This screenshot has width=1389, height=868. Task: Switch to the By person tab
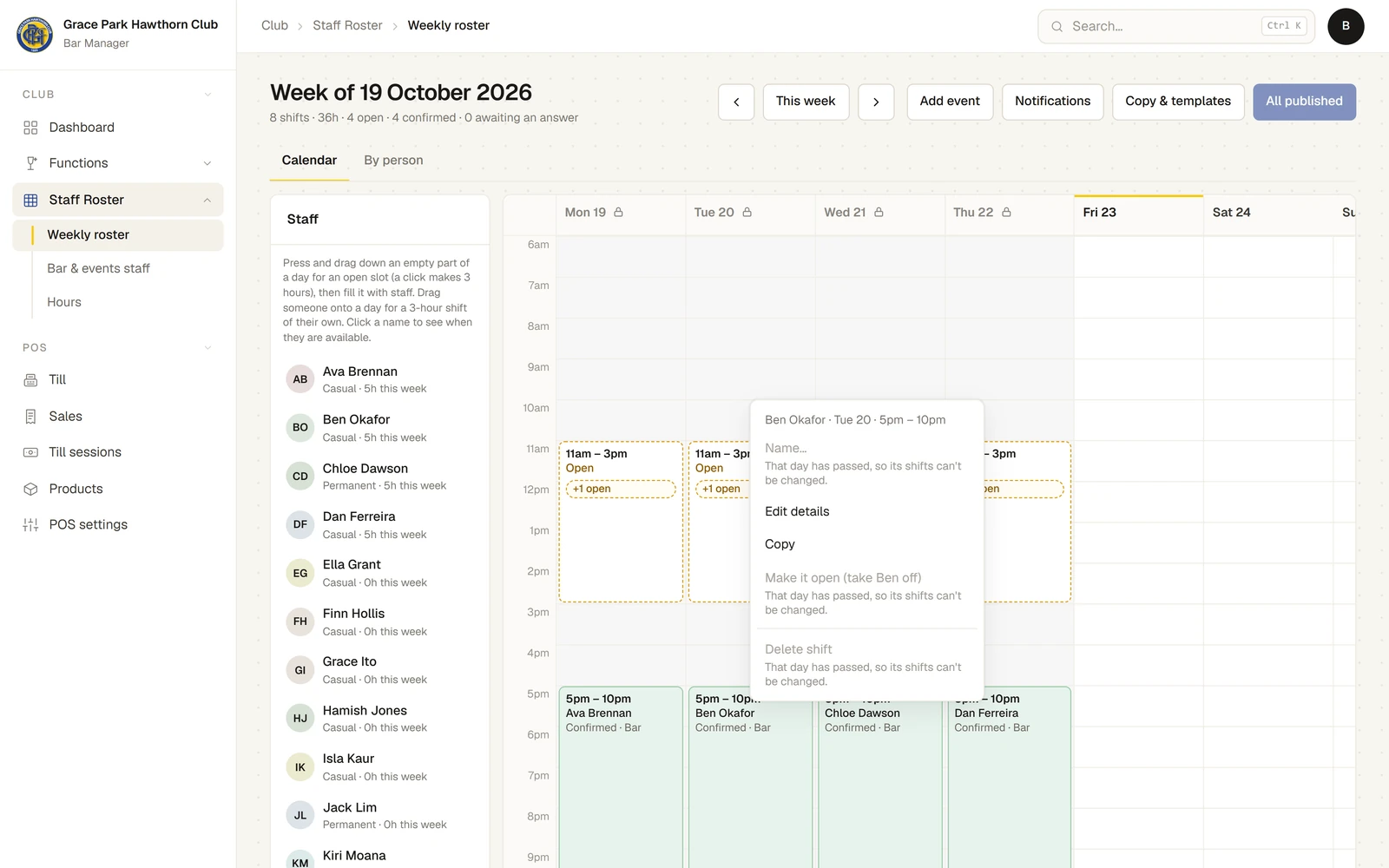pyautogui.click(x=393, y=161)
